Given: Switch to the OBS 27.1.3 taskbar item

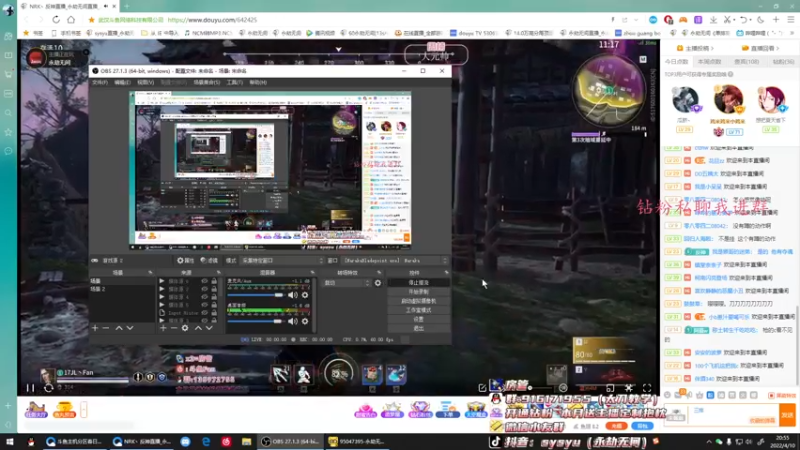Looking at the screenshot, I should tap(291, 442).
